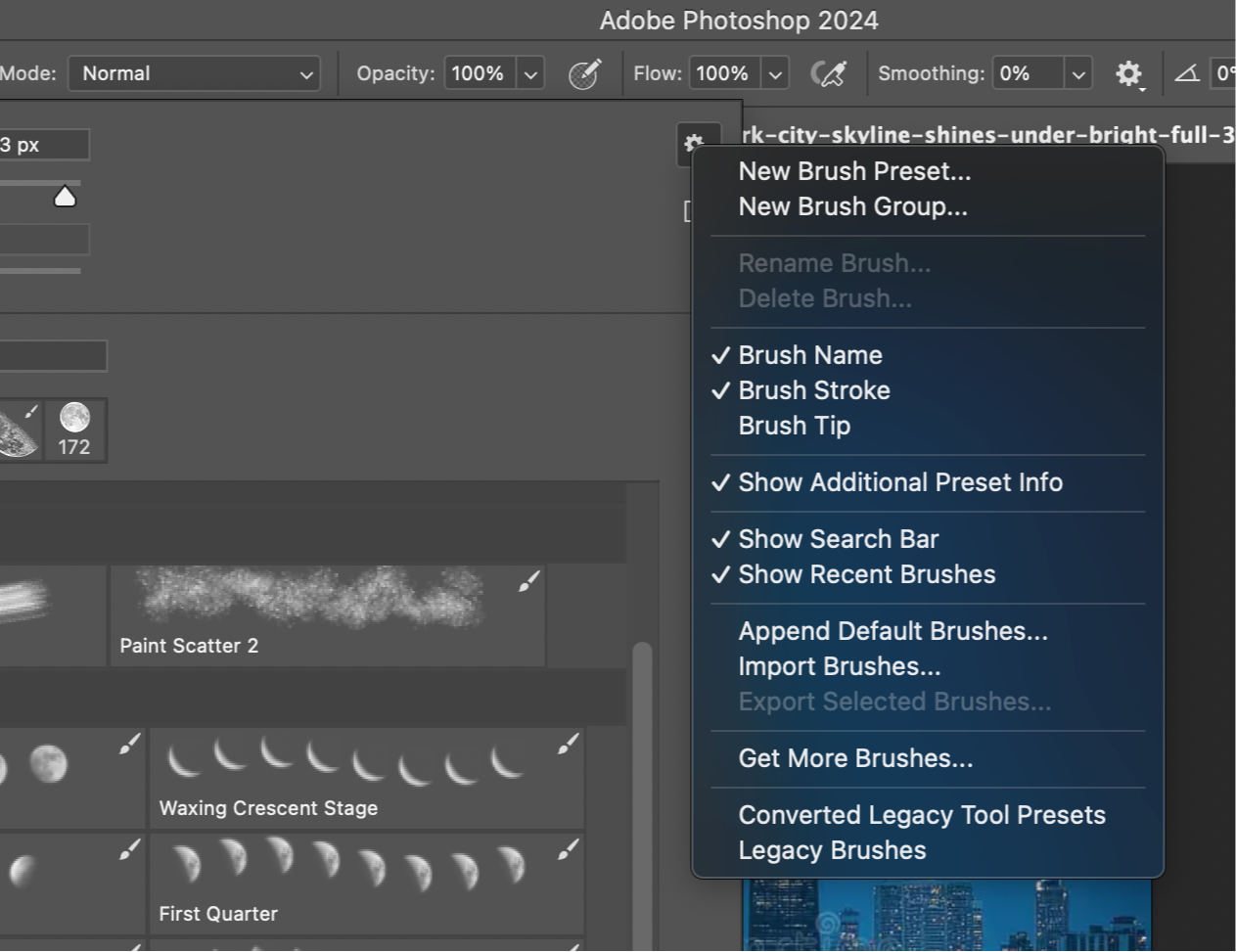Click the brush list vertical scrollbar
1236x952 pixels.
[x=642, y=797]
